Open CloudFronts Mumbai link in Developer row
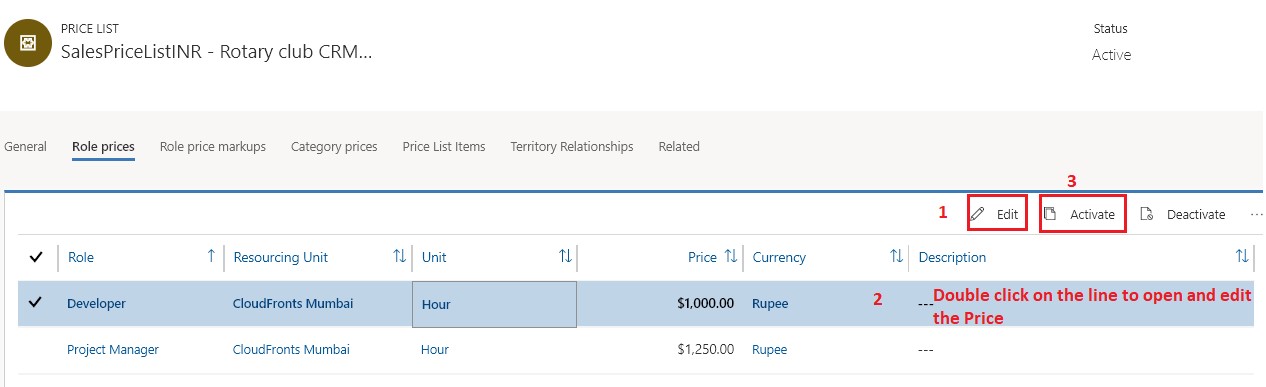Viewport: 1266px width, 387px height. pyautogui.click(x=292, y=303)
